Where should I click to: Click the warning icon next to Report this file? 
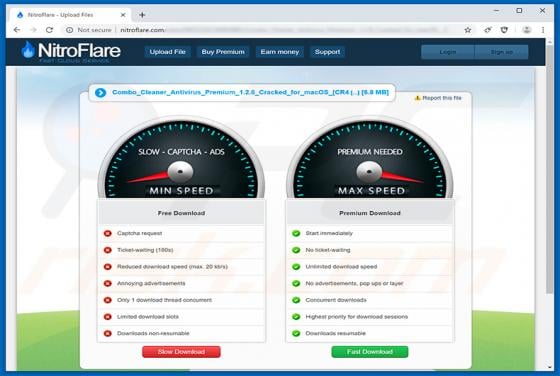[x=417, y=98]
